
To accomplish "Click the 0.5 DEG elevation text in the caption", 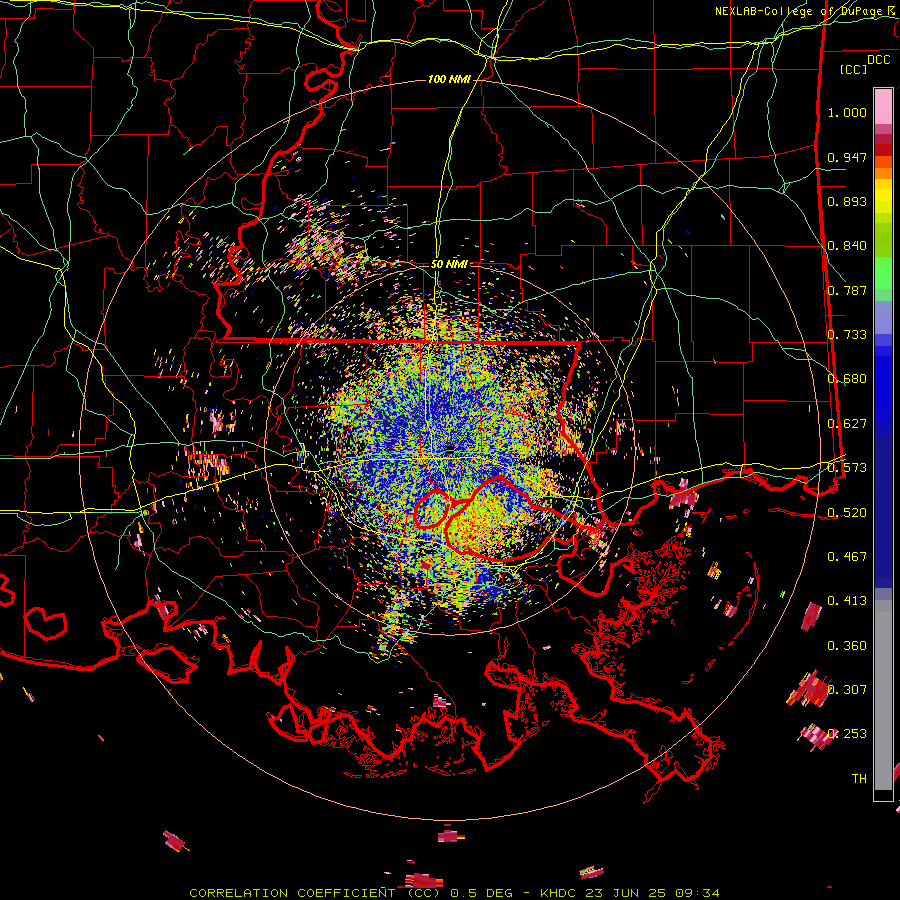I will point(483,893).
